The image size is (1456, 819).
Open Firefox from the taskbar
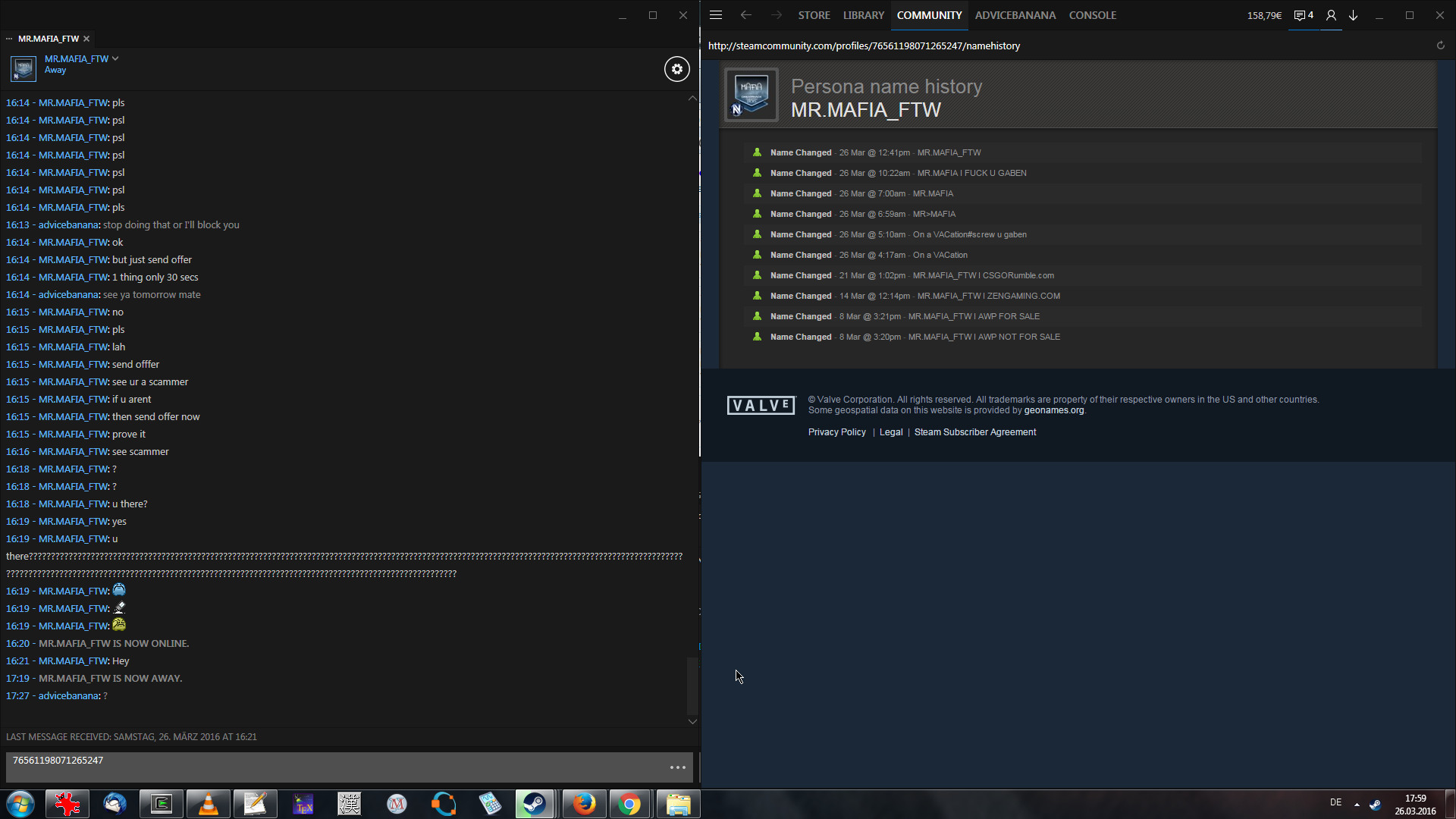[584, 804]
